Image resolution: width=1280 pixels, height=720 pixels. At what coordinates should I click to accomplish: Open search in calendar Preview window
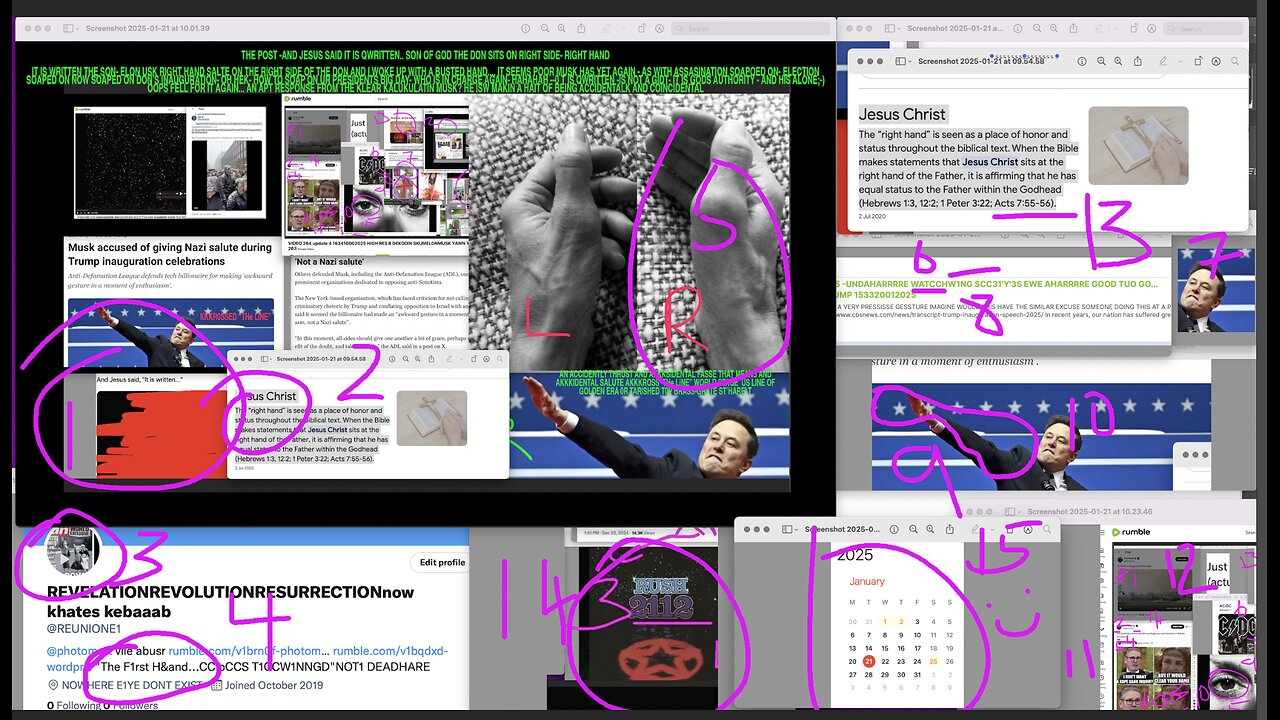[x=1047, y=529]
